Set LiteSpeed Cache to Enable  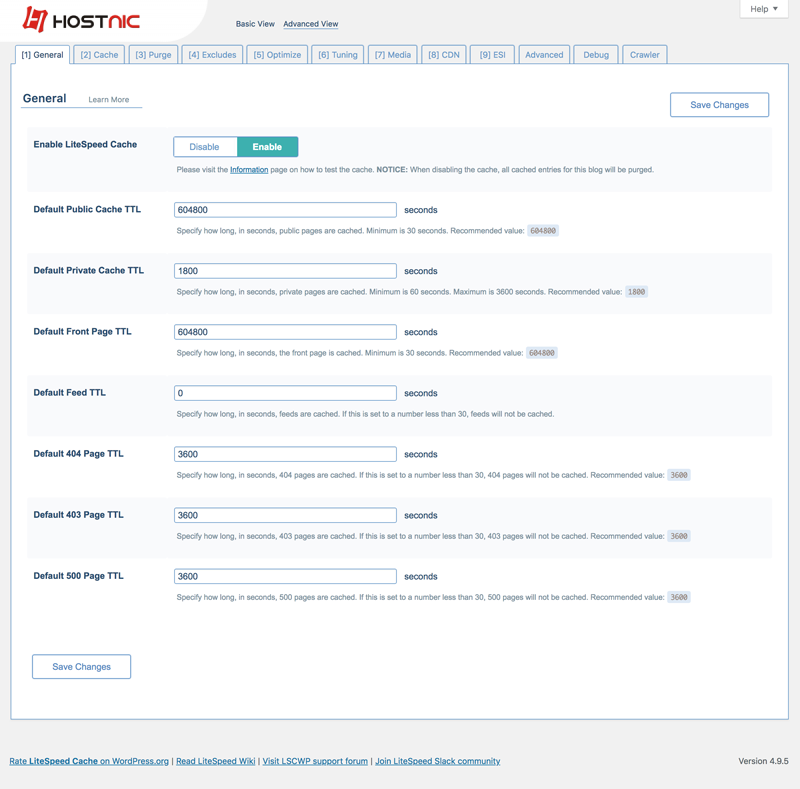click(267, 146)
